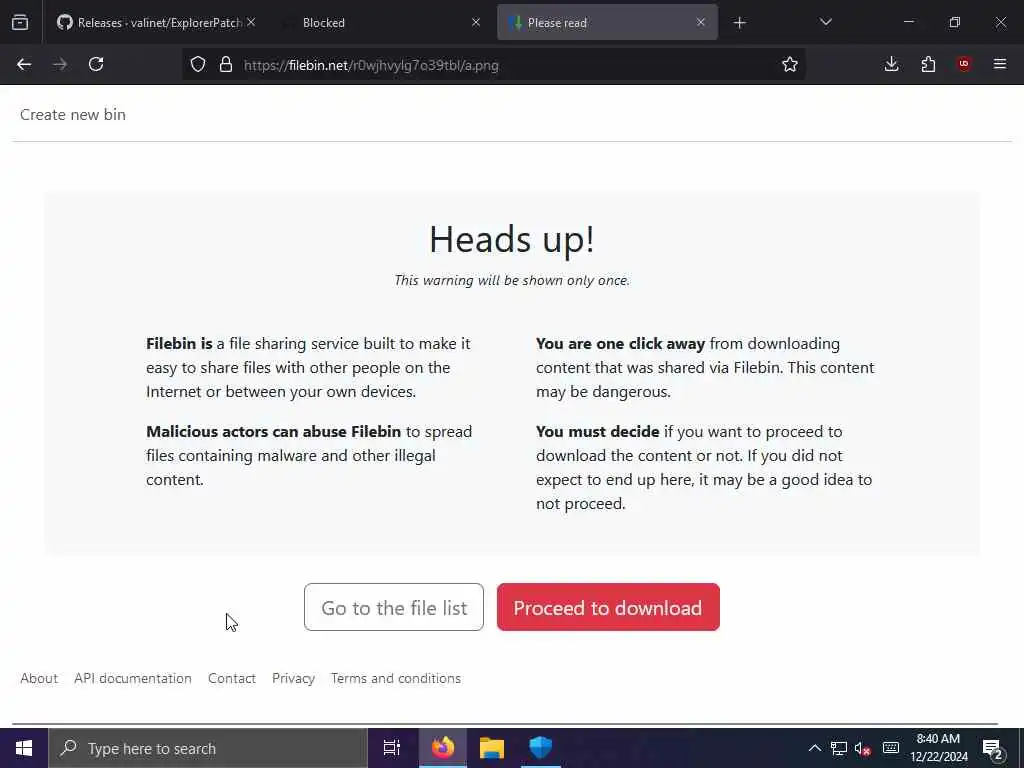Show site security padlock info
This screenshot has height=768, width=1024.
(x=226, y=64)
